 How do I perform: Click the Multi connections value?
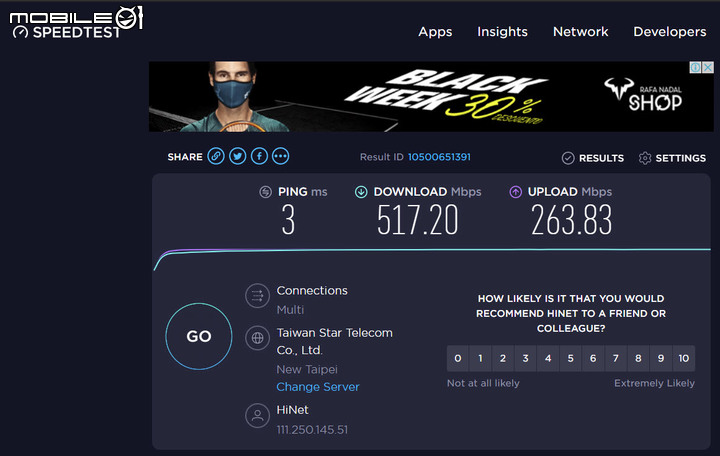(x=290, y=310)
